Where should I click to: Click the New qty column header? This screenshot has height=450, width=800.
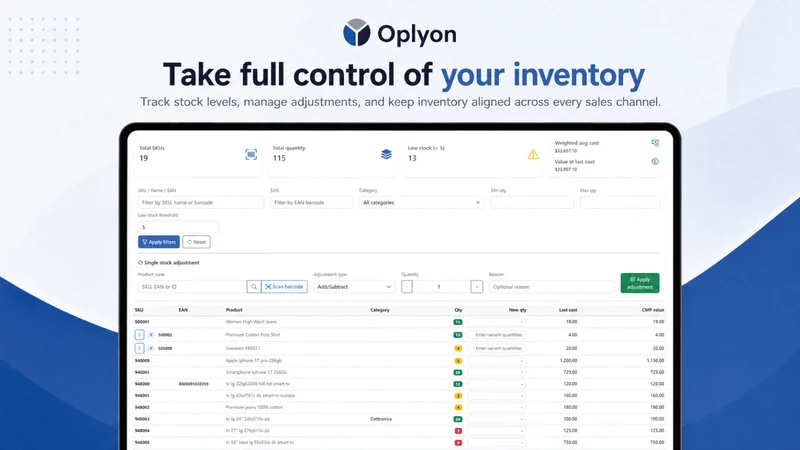pos(517,310)
